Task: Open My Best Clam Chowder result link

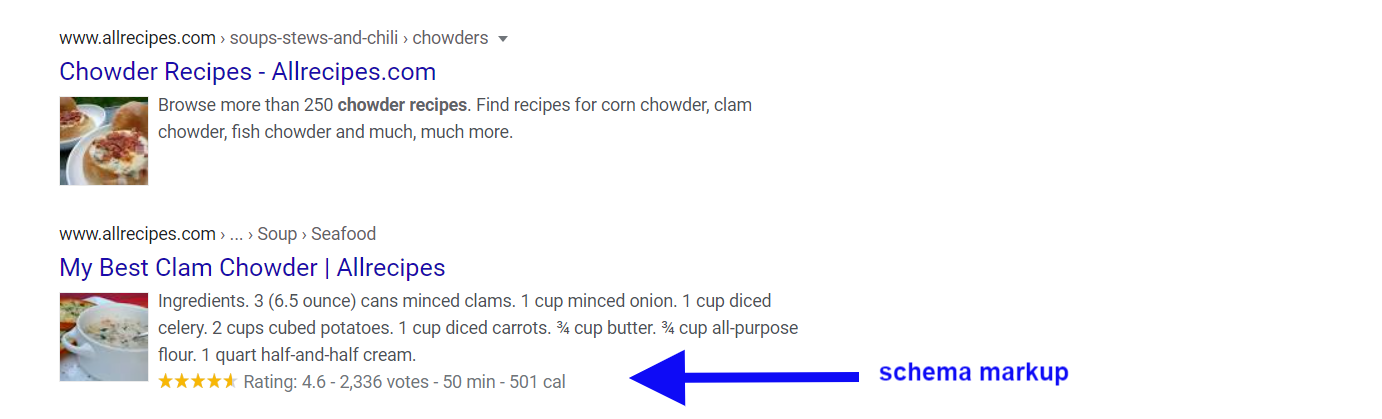Action: pyautogui.click(x=252, y=268)
